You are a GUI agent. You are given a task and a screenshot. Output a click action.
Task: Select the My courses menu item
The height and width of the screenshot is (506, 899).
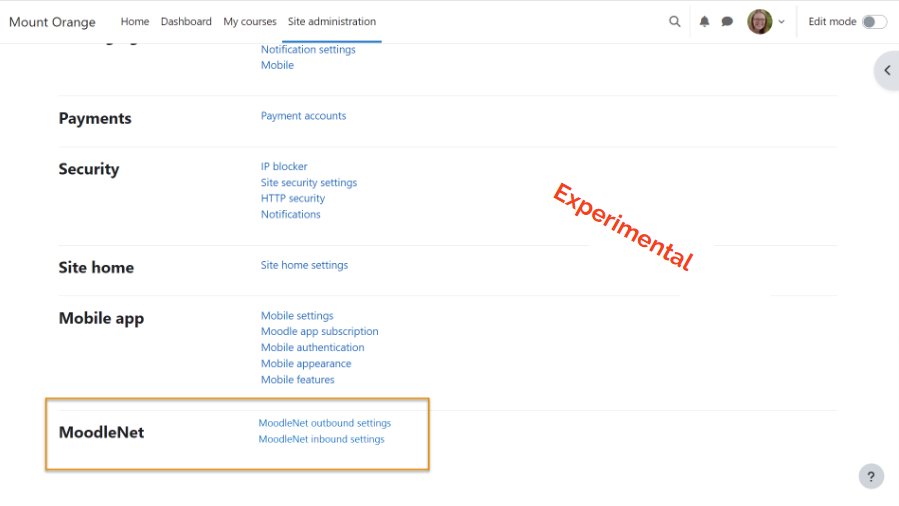tap(249, 22)
